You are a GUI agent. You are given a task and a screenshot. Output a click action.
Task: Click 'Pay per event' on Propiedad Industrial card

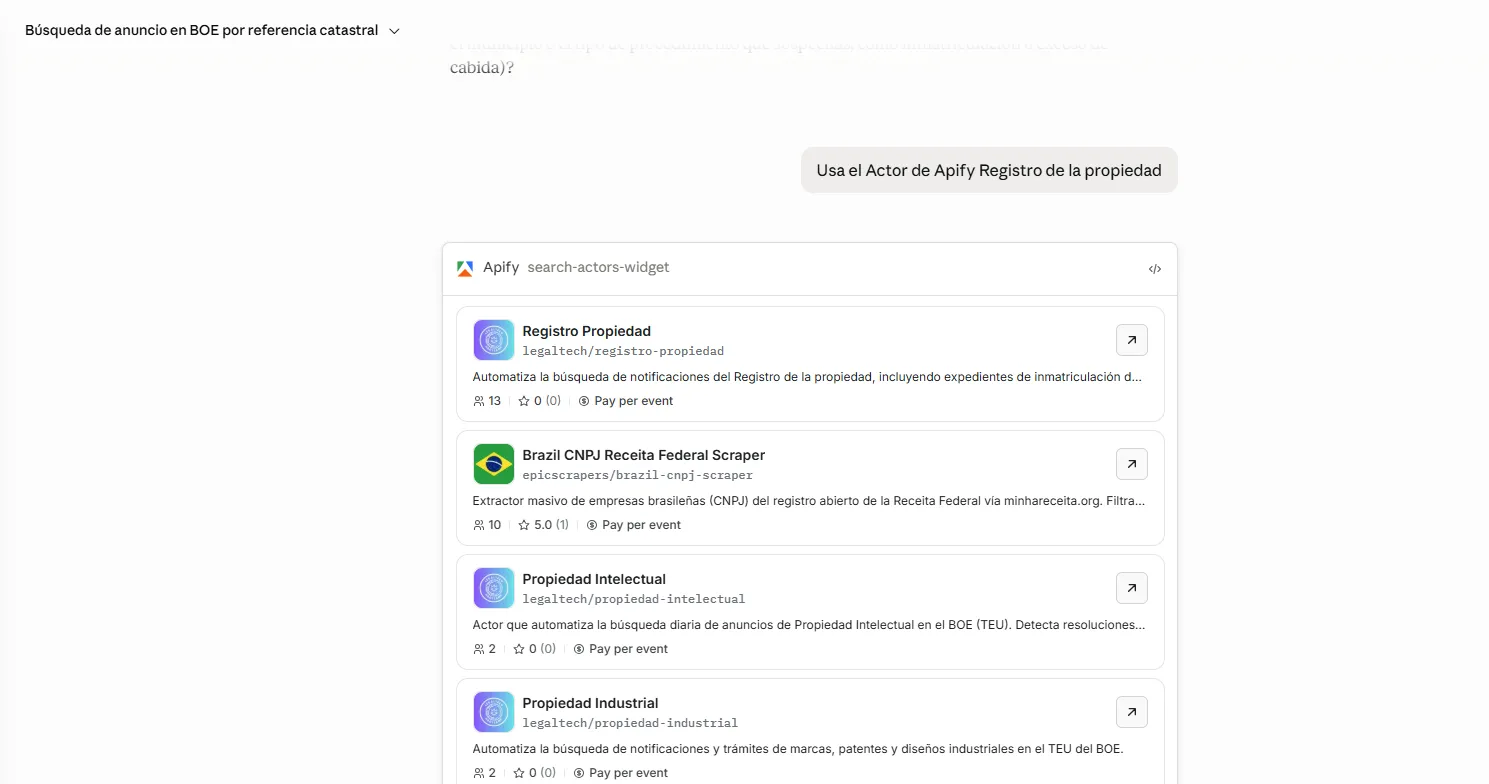pos(629,773)
